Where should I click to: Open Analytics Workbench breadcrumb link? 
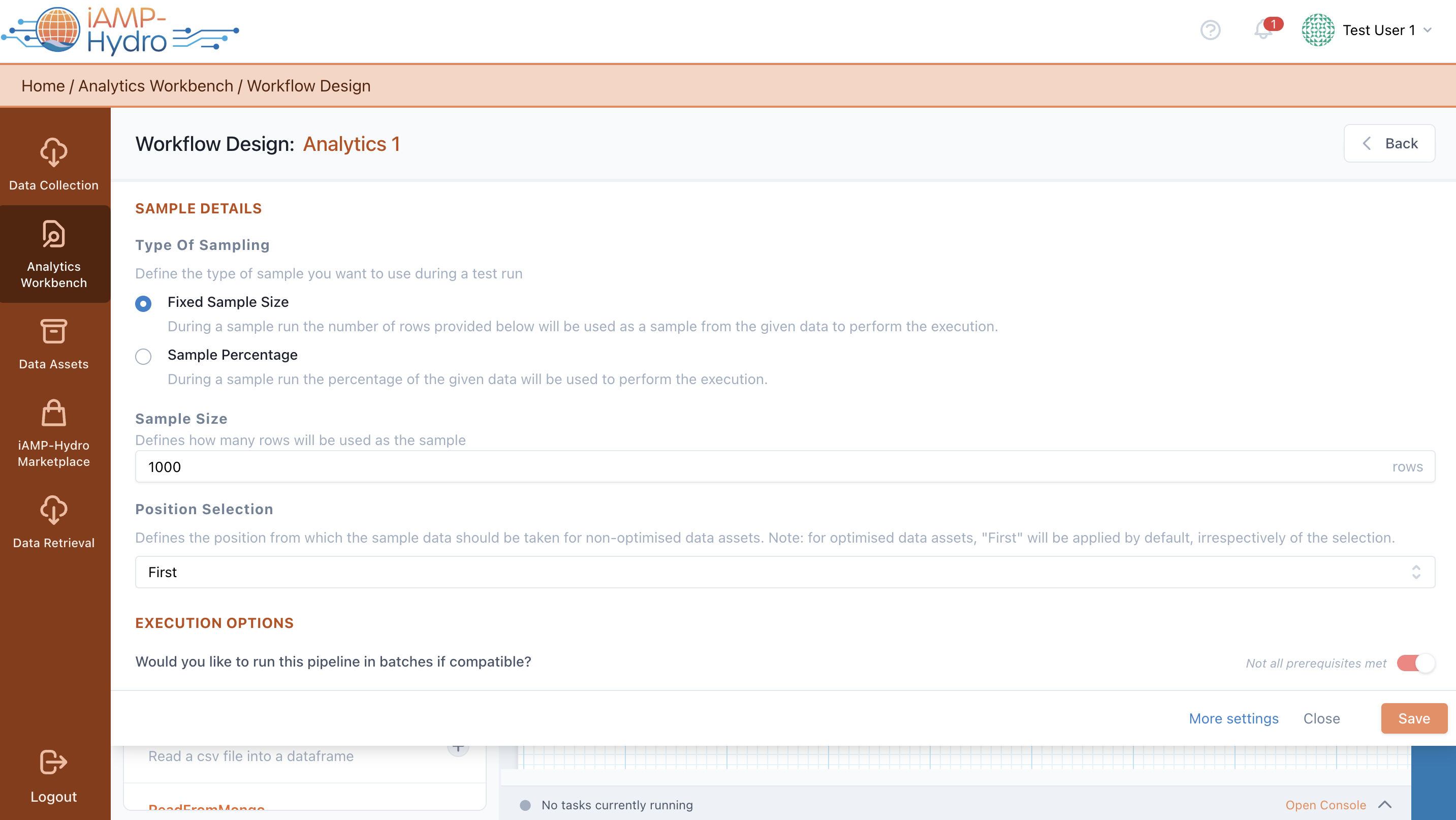[155, 86]
